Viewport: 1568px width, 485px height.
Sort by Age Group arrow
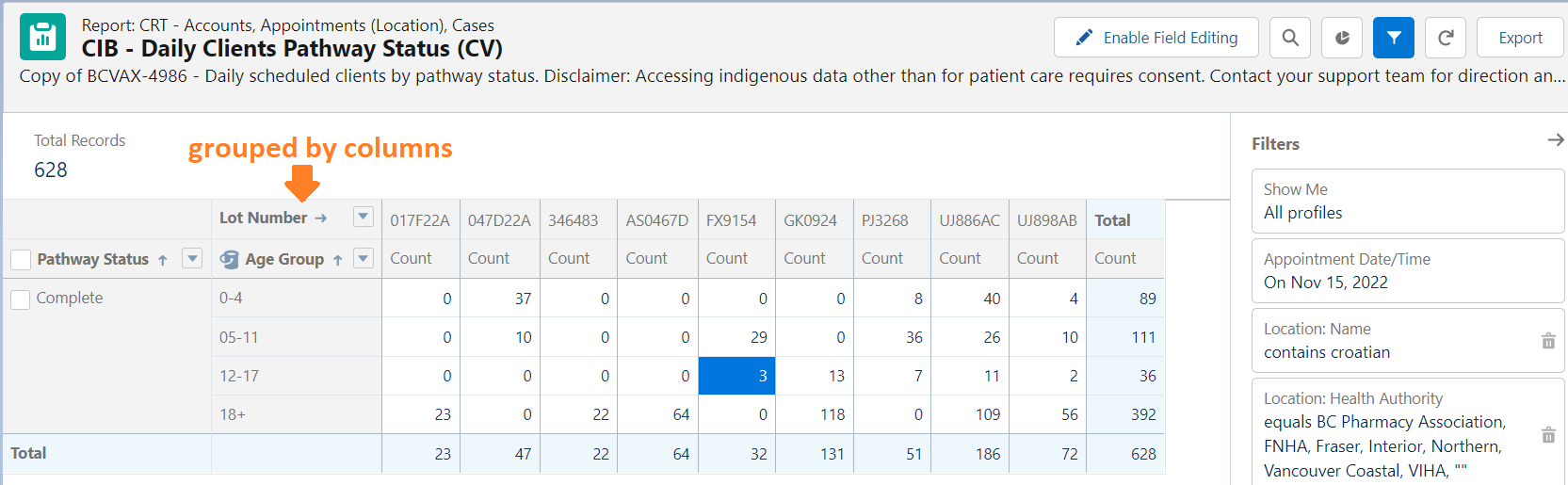coord(337,260)
